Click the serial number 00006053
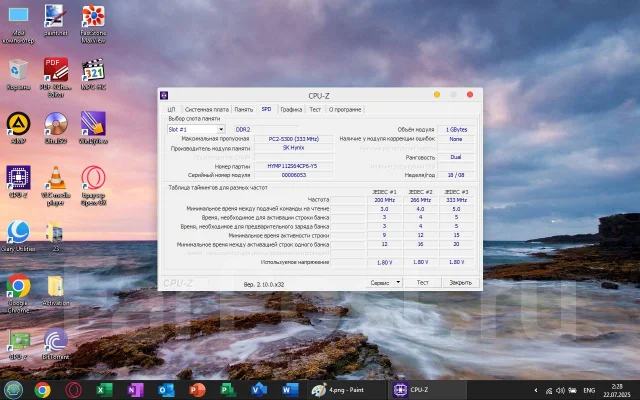 (293, 175)
